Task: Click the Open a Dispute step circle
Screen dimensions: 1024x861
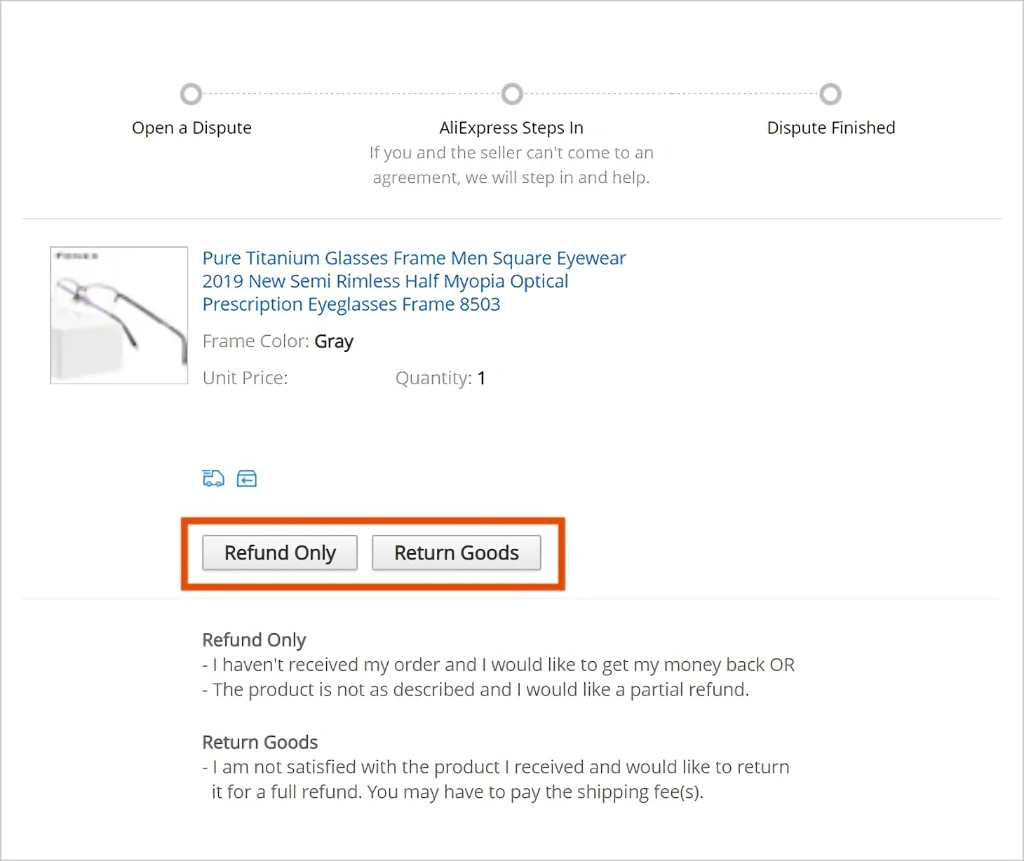Action: 191,94
